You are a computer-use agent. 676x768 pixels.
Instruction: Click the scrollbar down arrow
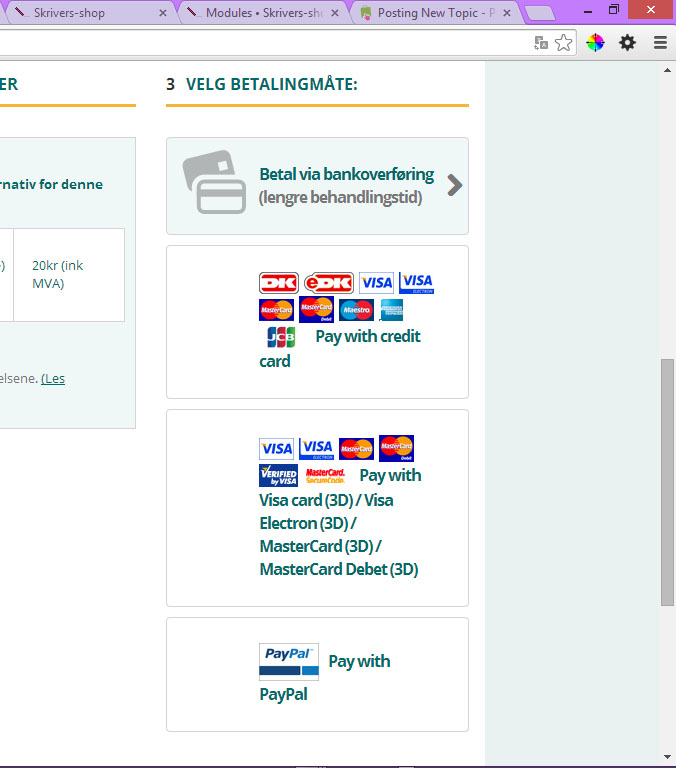click(x=667, y=757)
